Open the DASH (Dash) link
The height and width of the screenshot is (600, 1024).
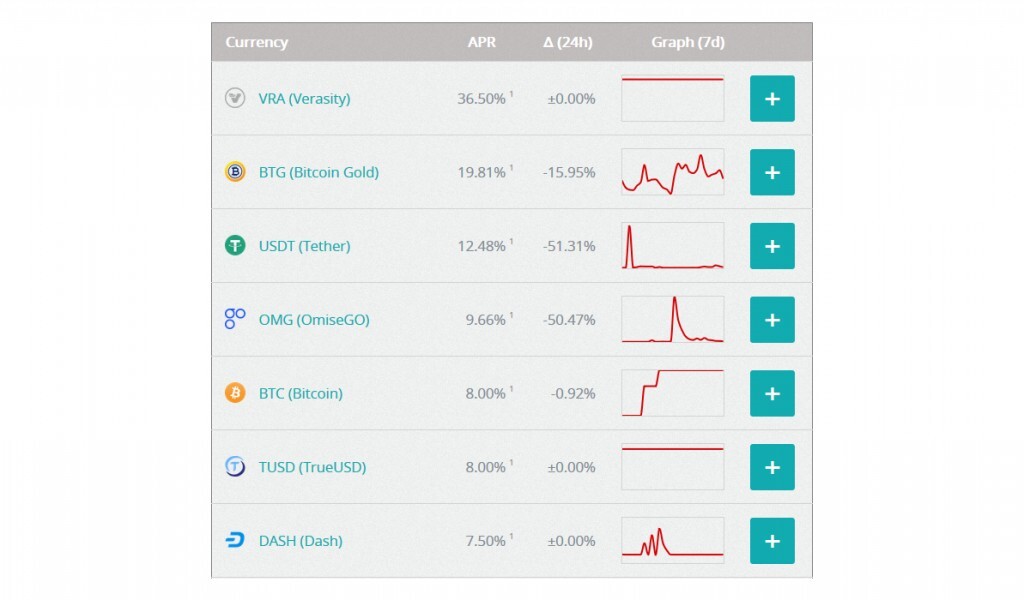(x=300, y=541)
